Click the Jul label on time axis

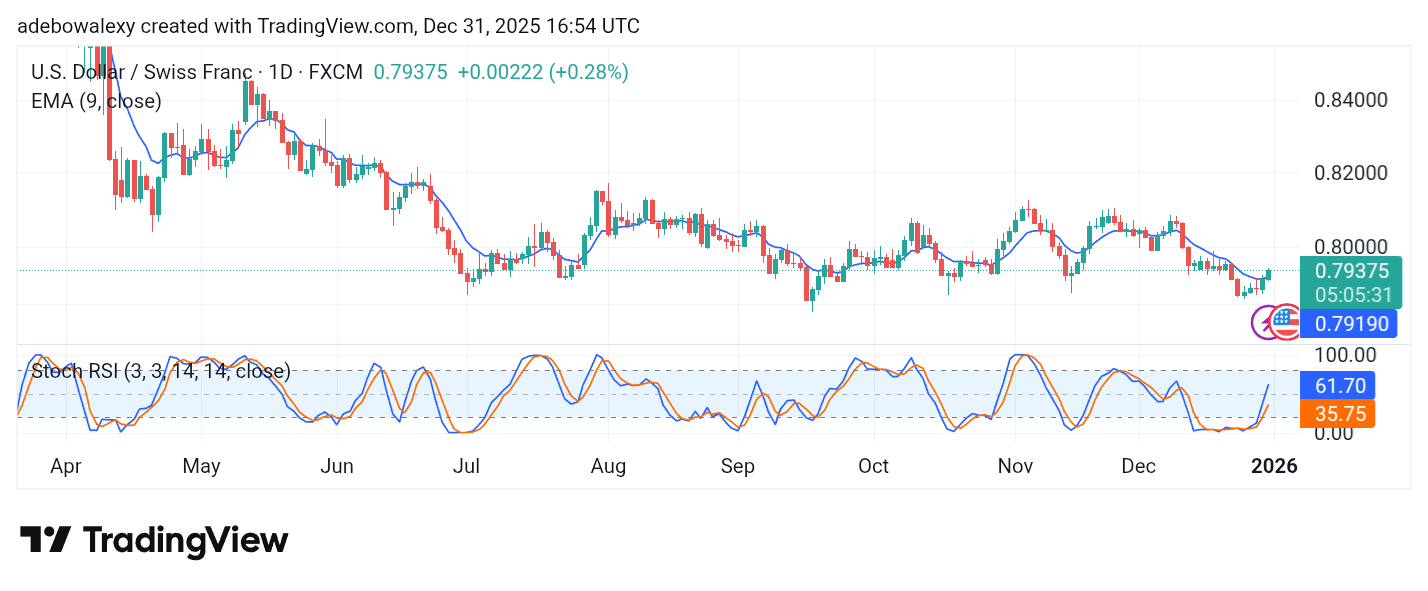pos(467,466)
